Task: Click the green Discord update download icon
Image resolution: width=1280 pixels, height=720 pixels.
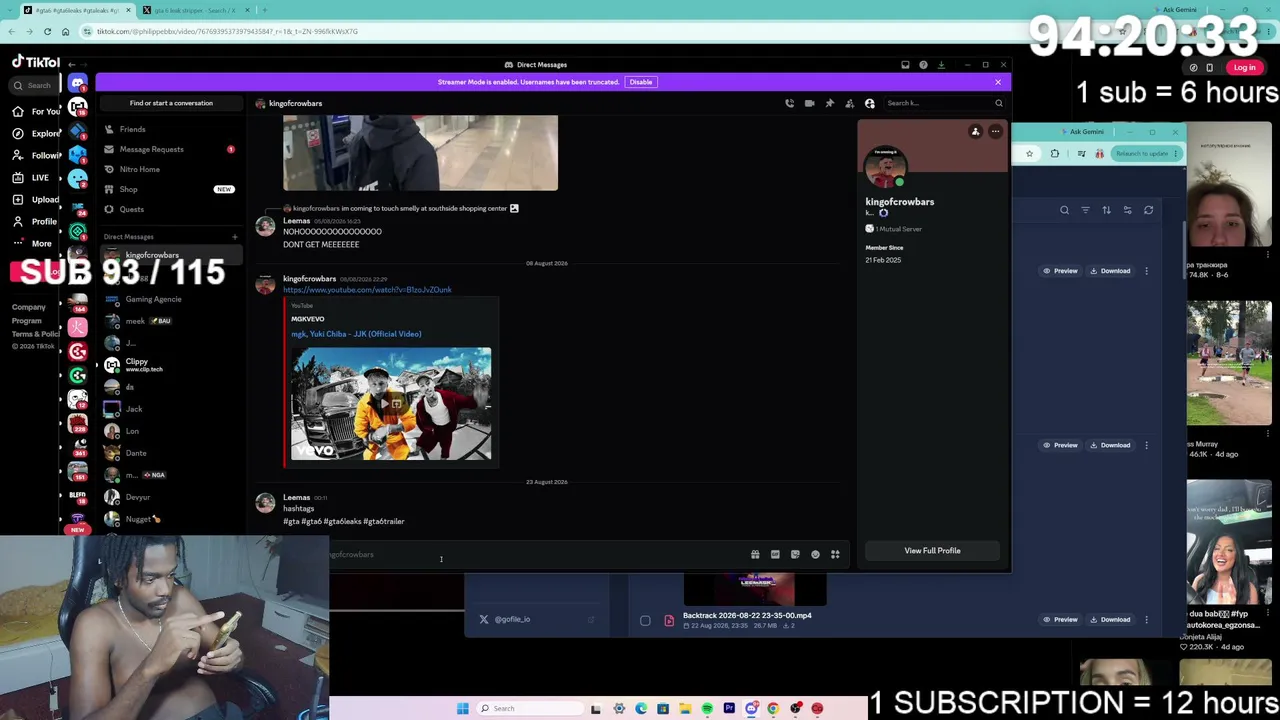Action: 941,65
